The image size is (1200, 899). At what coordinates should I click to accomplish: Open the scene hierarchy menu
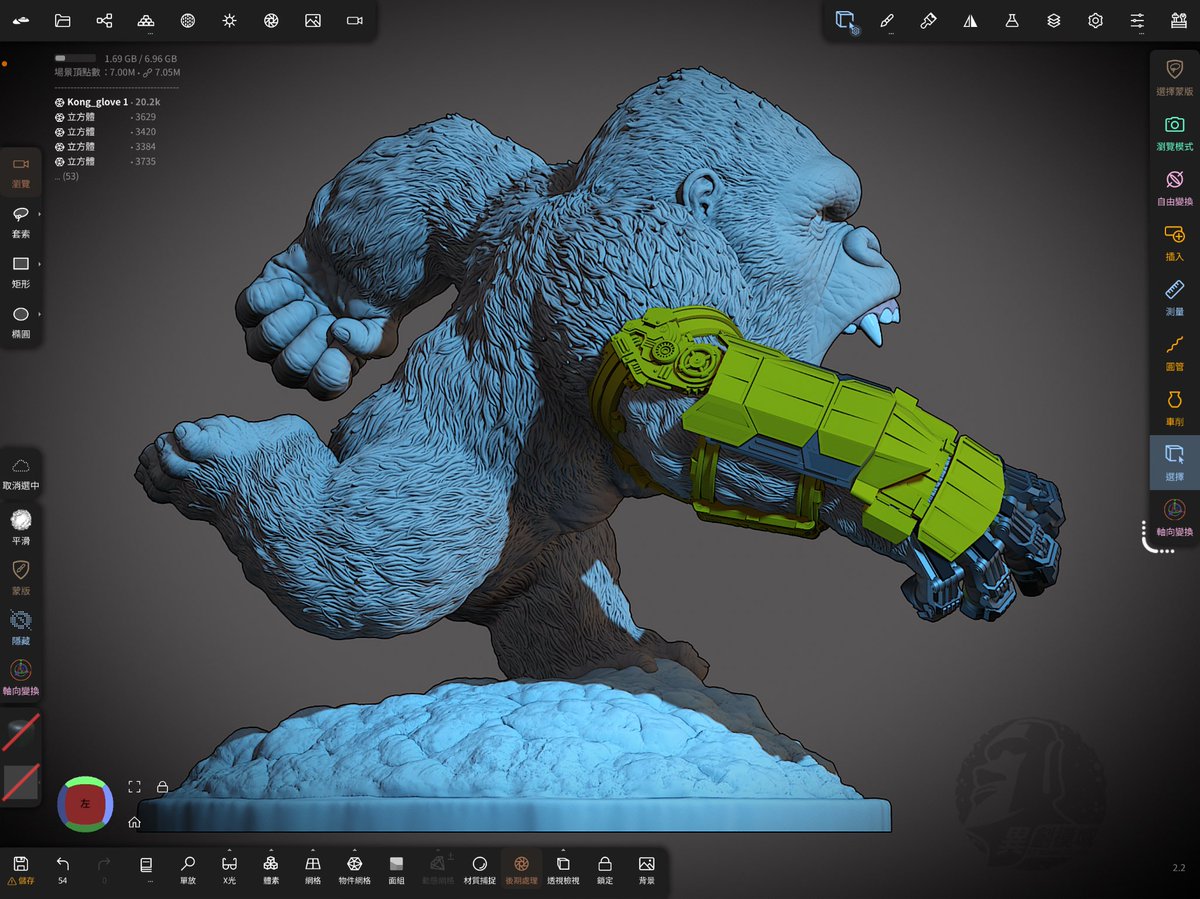[104, 20]
